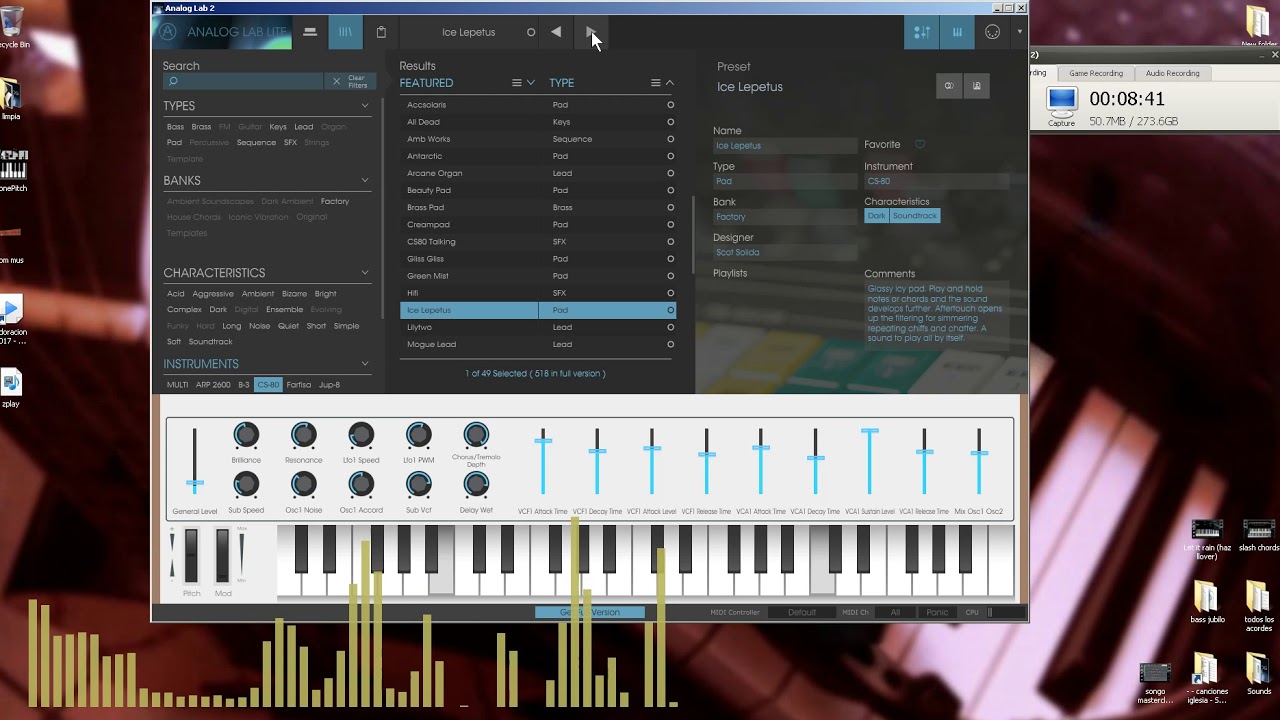
Task: Toggle sort arrow next to FEATURED column
Action: tap(531, 83)
